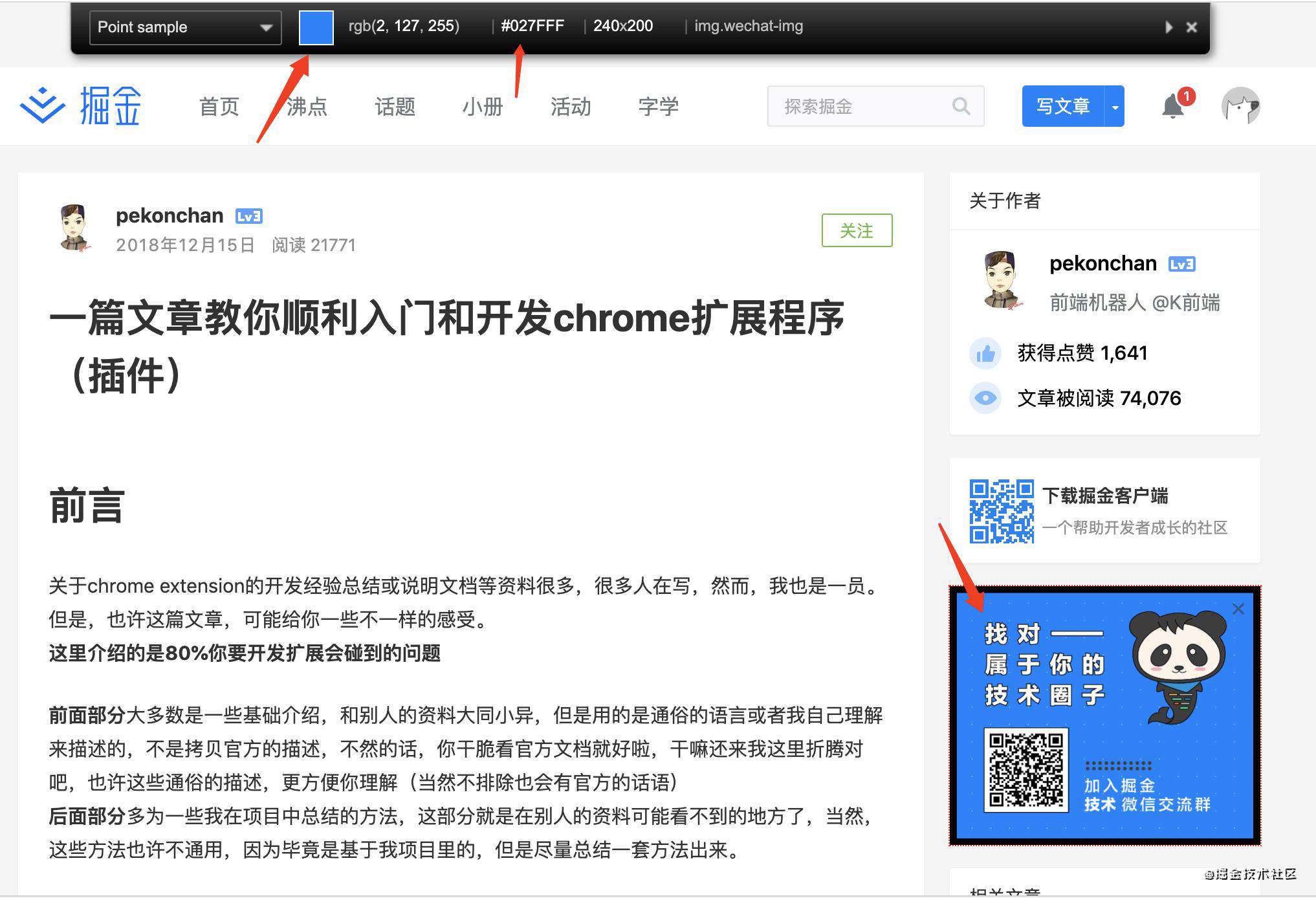The image size is (1316, 898).
Task: Open the 小册 nav tab
Action: point(483,107)
